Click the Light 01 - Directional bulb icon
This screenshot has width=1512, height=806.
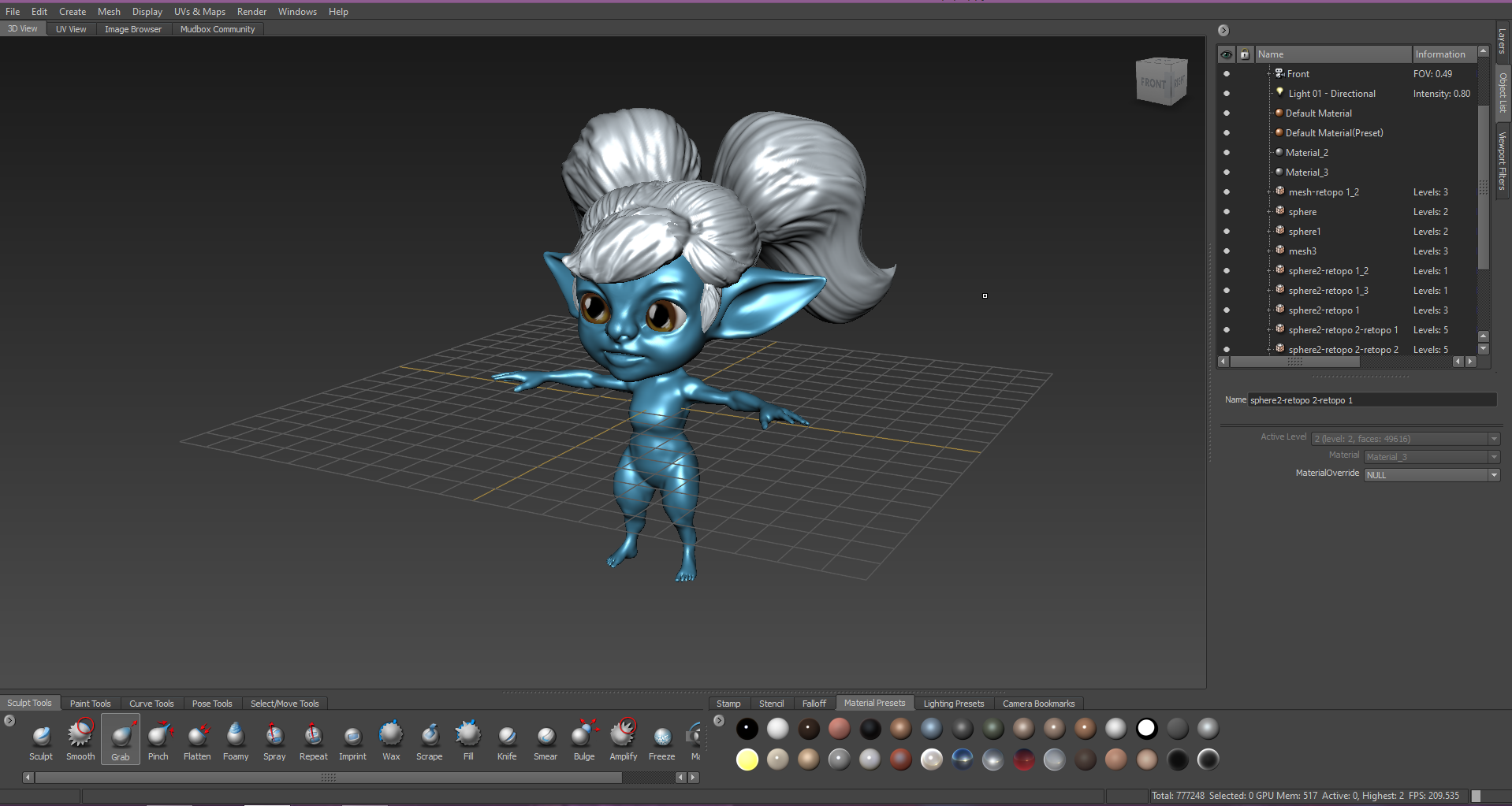point(1279,92)
